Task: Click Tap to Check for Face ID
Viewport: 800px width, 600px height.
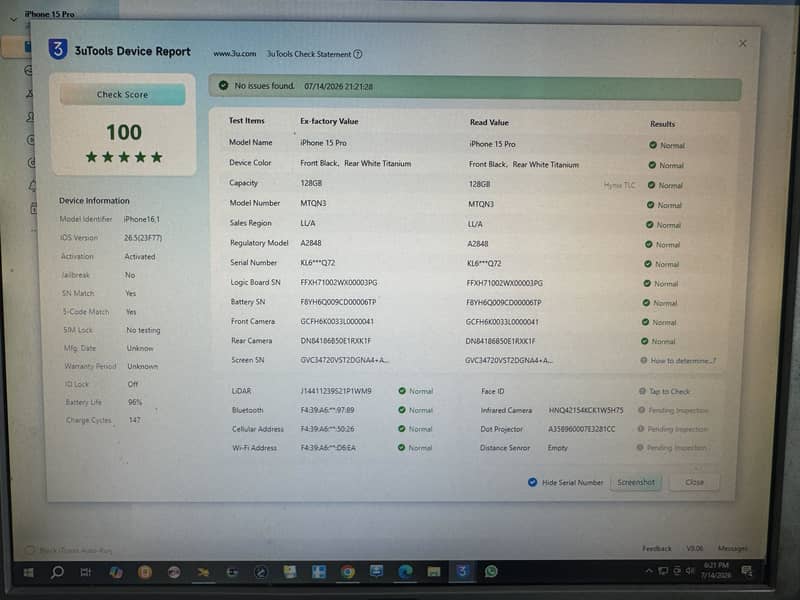Action: click(x=669, y=392)
